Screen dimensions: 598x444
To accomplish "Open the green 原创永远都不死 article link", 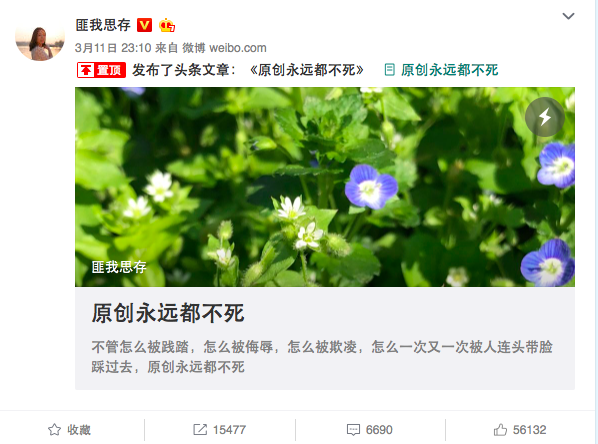I will pyautogui.click(x=449, y=70).
